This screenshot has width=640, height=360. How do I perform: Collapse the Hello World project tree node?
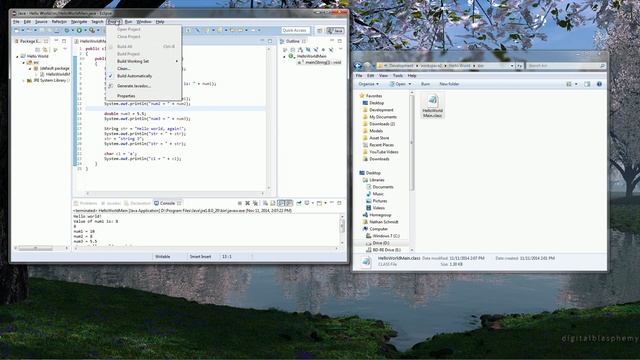point(18,56)
